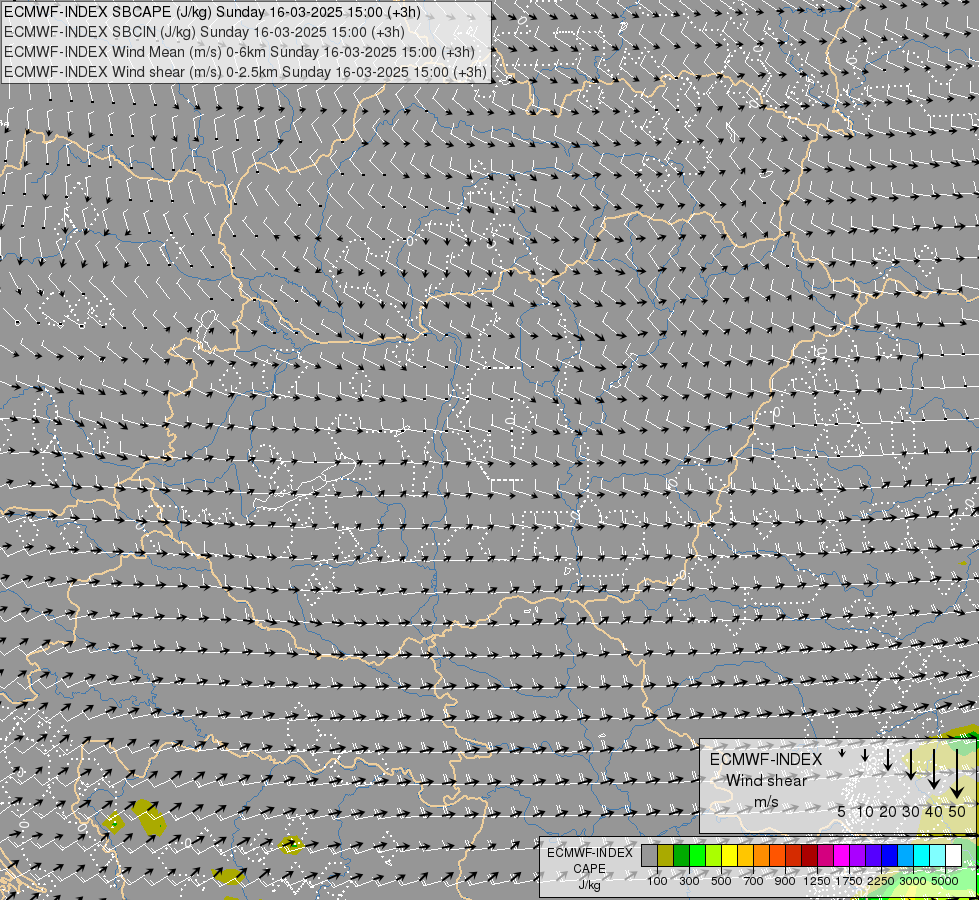Click the 5000 value on CAPE scale
This screenshot has width=979, height=900.
coord(945,881)
